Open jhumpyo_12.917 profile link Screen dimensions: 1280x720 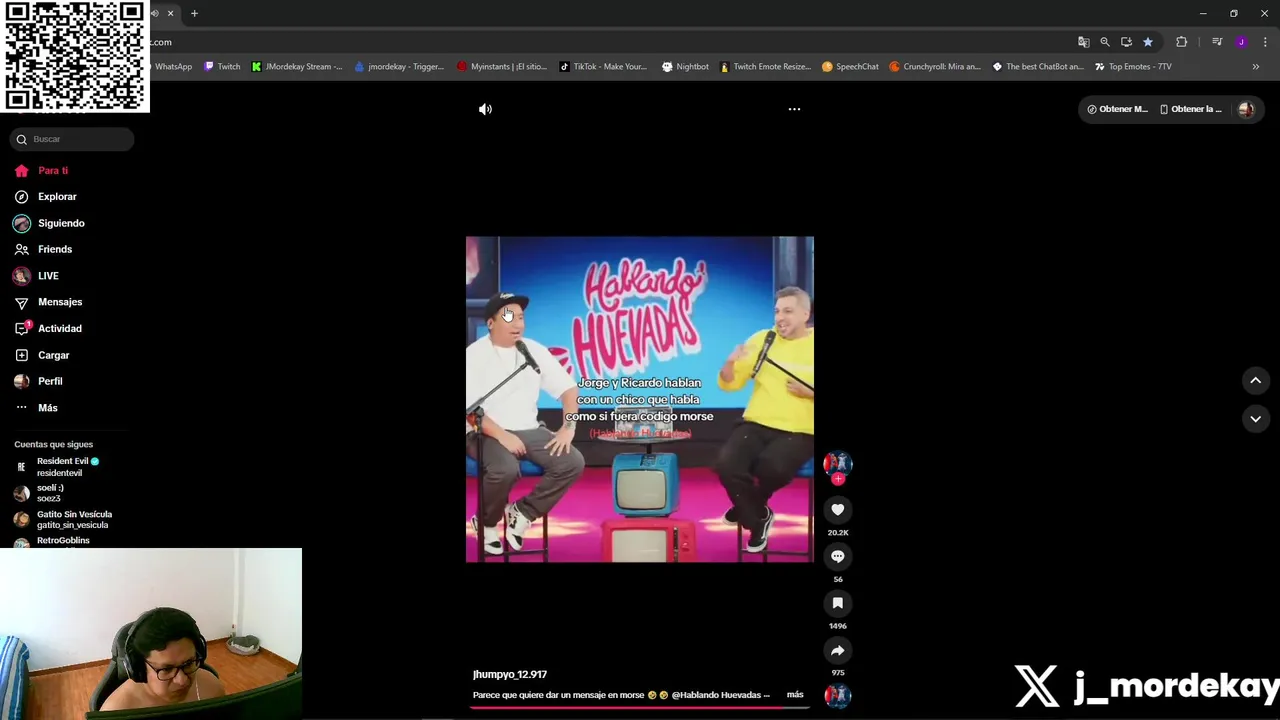tap(510, 674)
